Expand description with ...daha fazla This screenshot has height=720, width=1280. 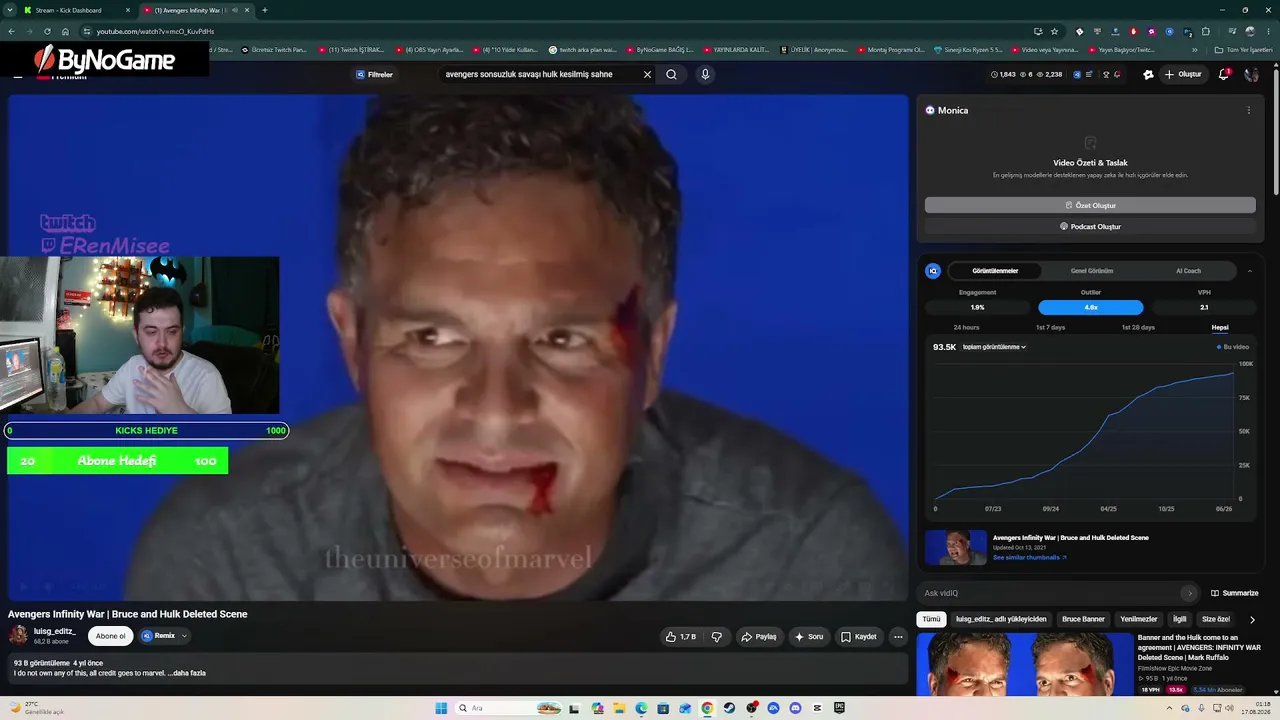[x=187, y=673]
